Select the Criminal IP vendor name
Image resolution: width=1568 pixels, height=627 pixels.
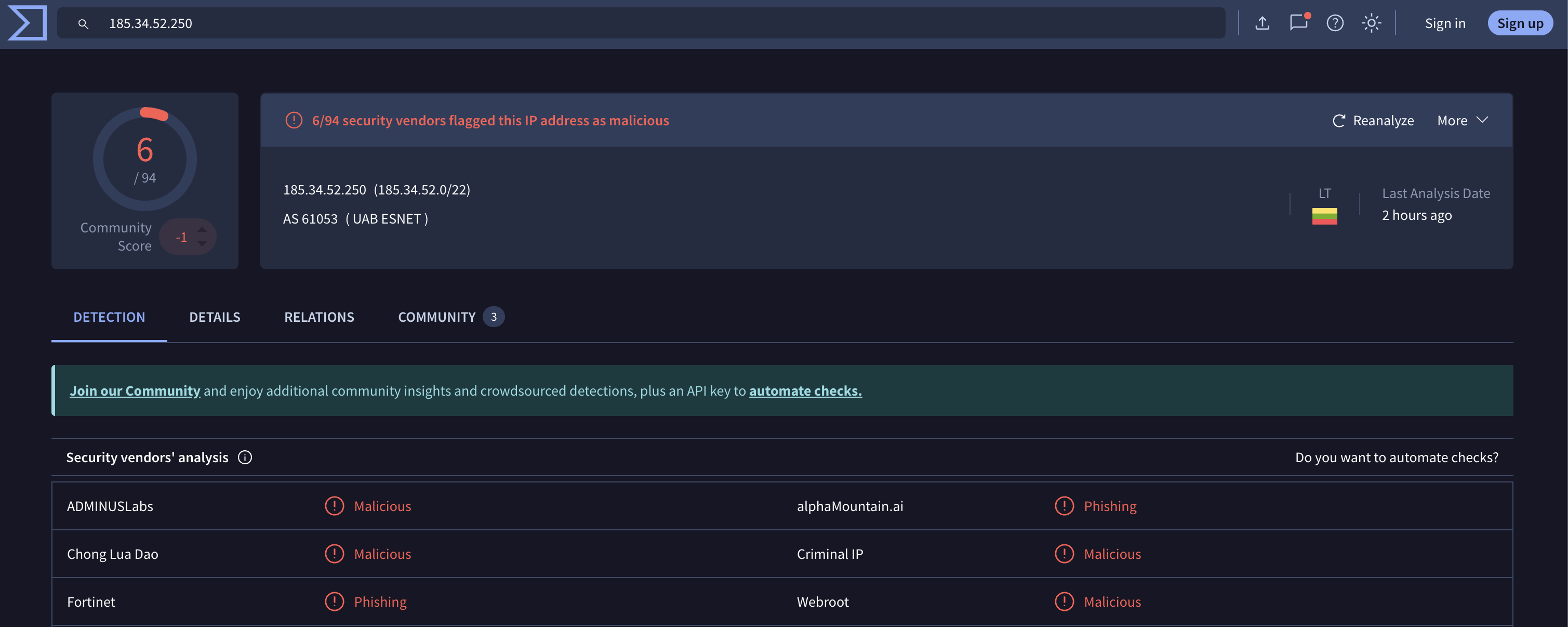point(830,555)
